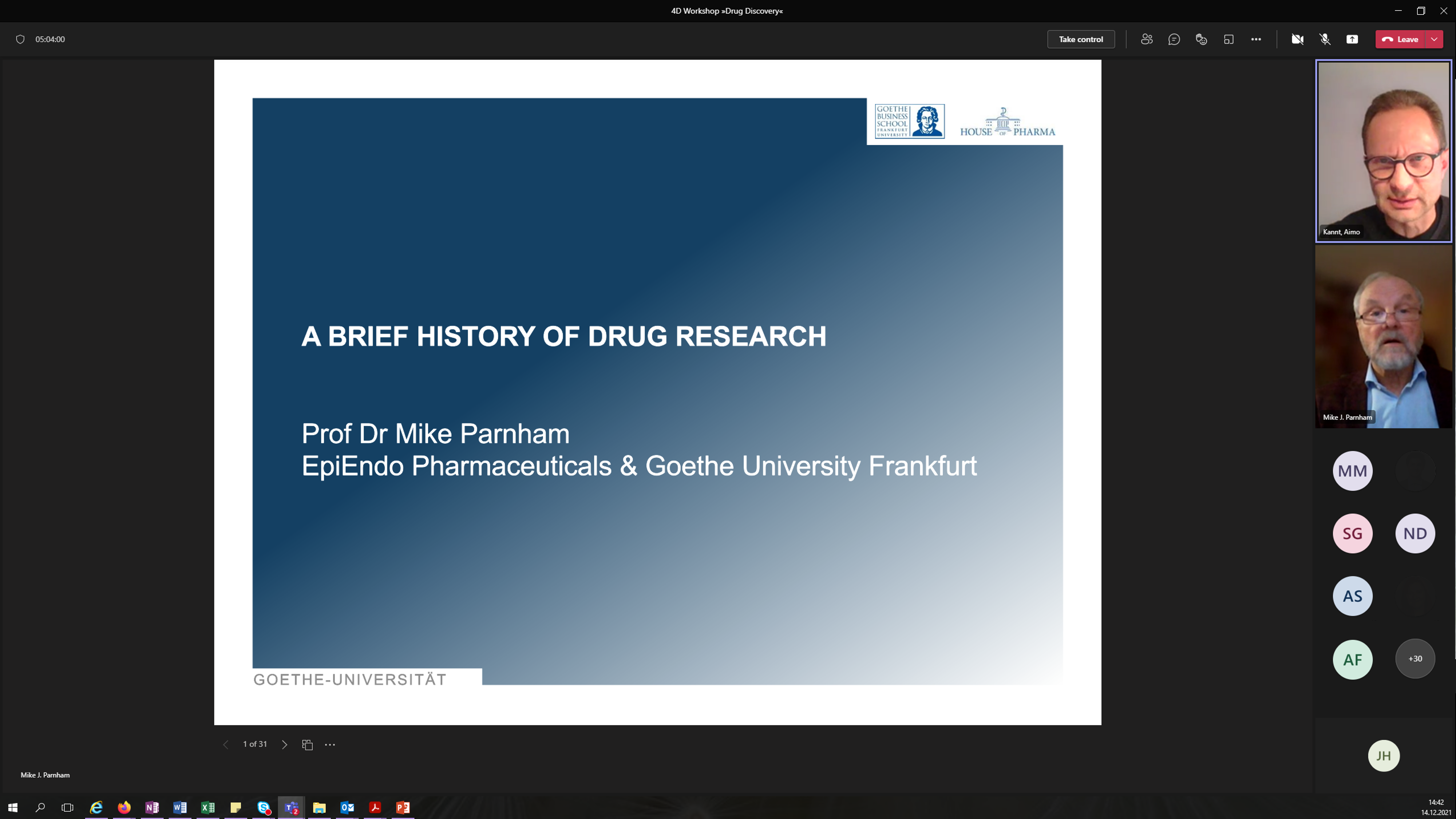This screenshot has height=819, width=1456.
Task: Click the ND participant avatar
Action: [1415, 533]
